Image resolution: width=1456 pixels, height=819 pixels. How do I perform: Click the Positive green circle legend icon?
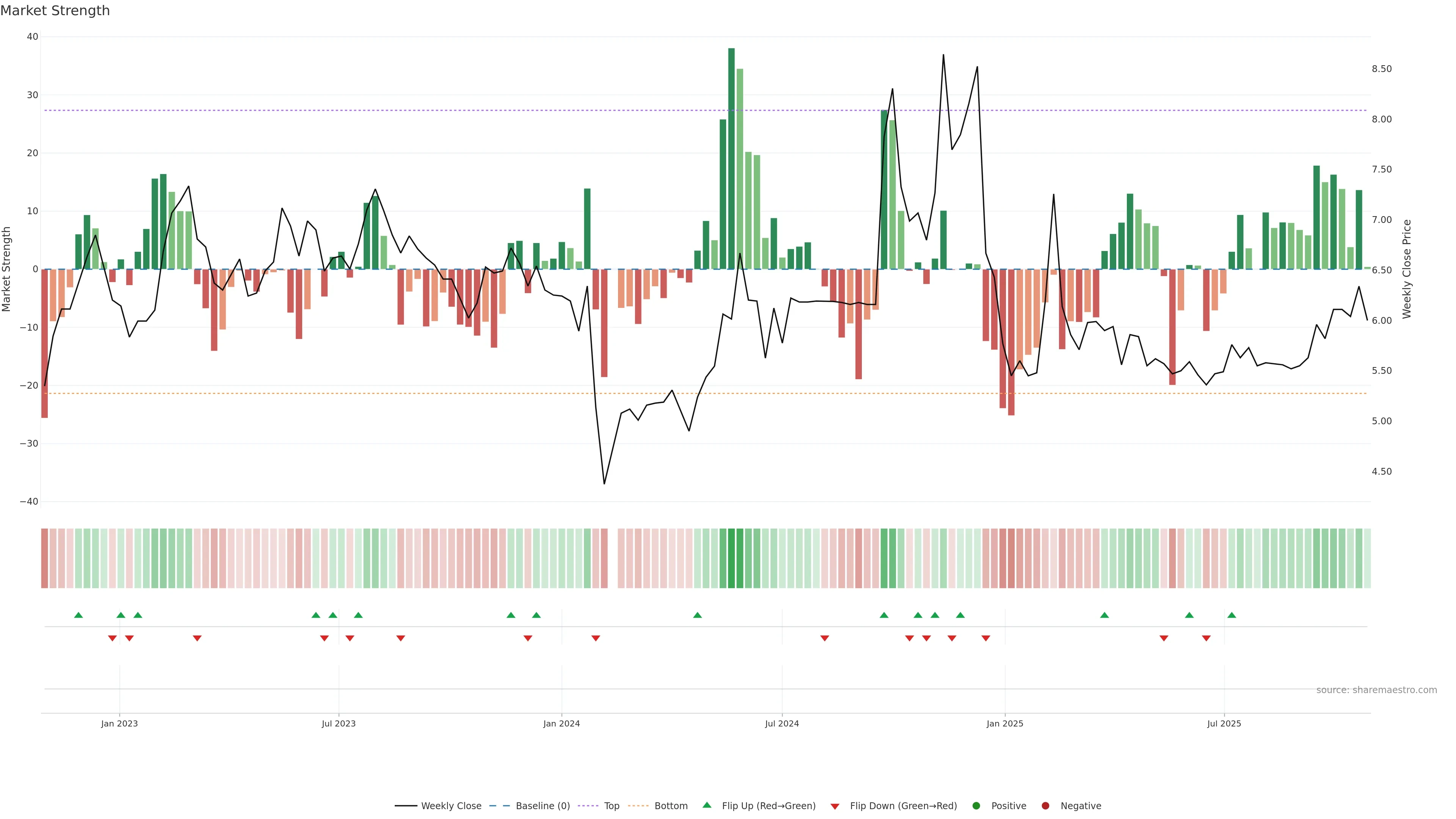976,805
